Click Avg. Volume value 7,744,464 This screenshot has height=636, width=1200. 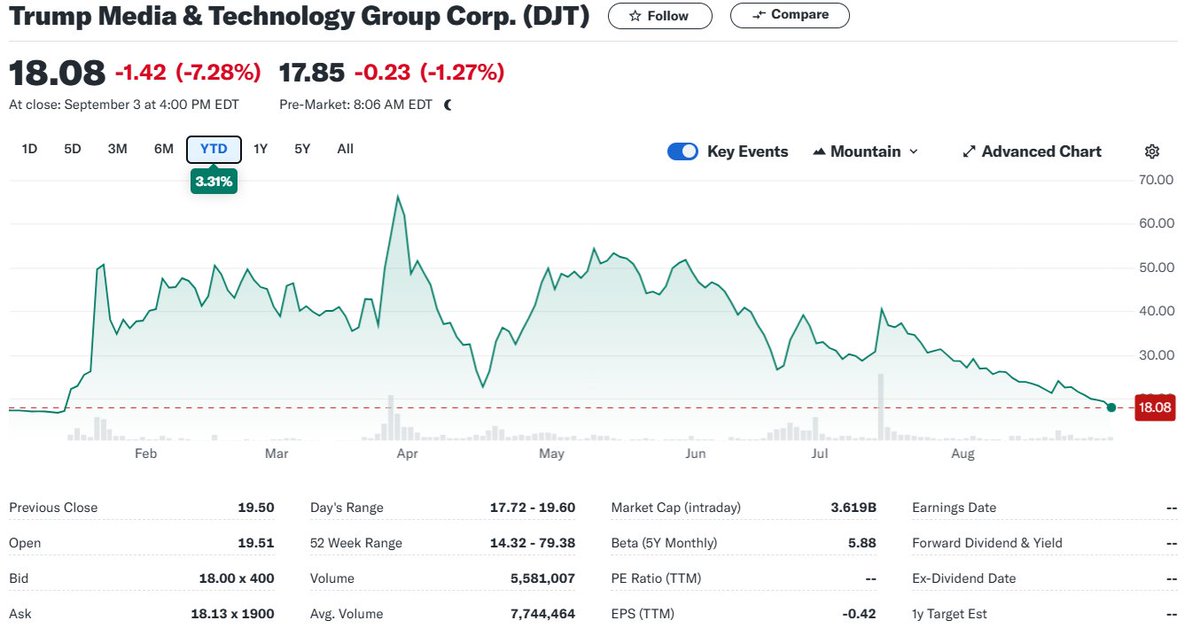tap(541, 614)
